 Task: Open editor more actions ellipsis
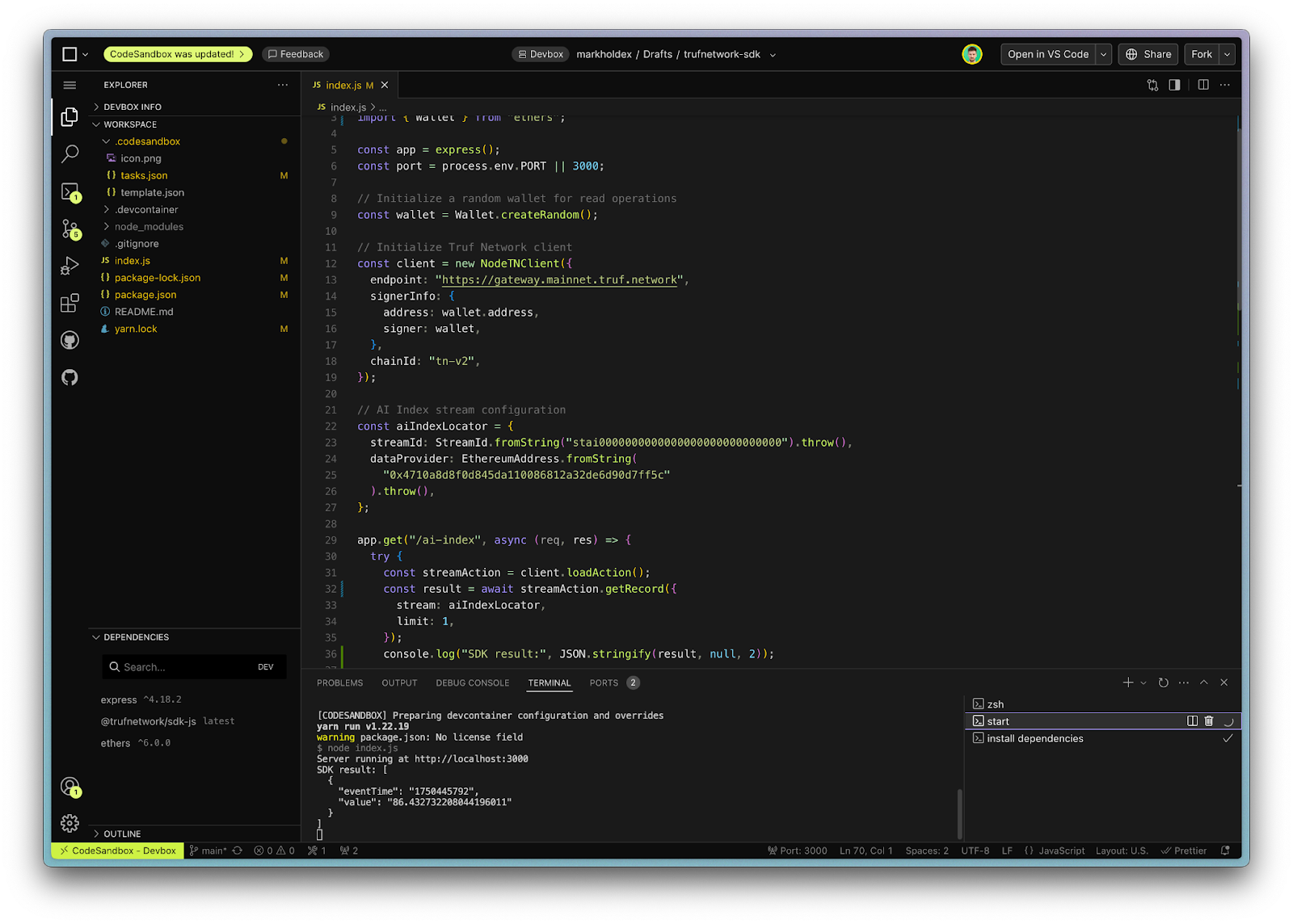[1225, 85]
